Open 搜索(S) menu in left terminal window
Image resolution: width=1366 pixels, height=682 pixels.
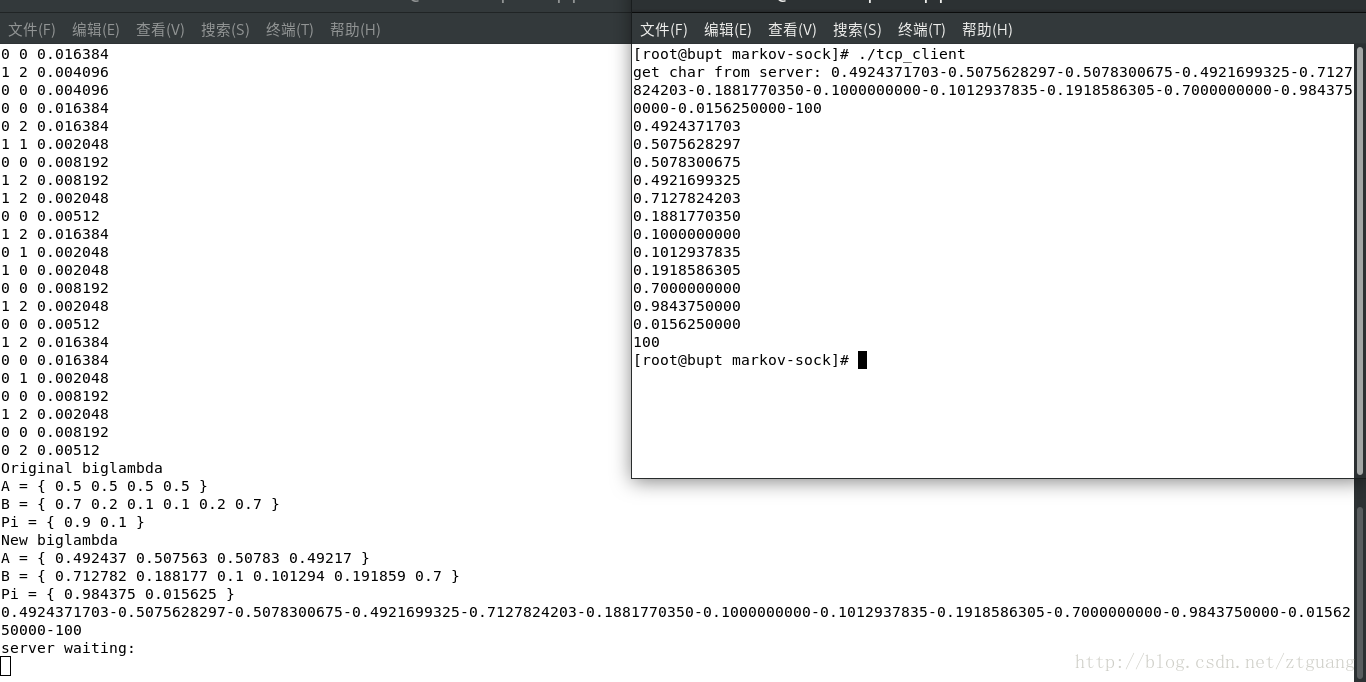click(225, 30)
